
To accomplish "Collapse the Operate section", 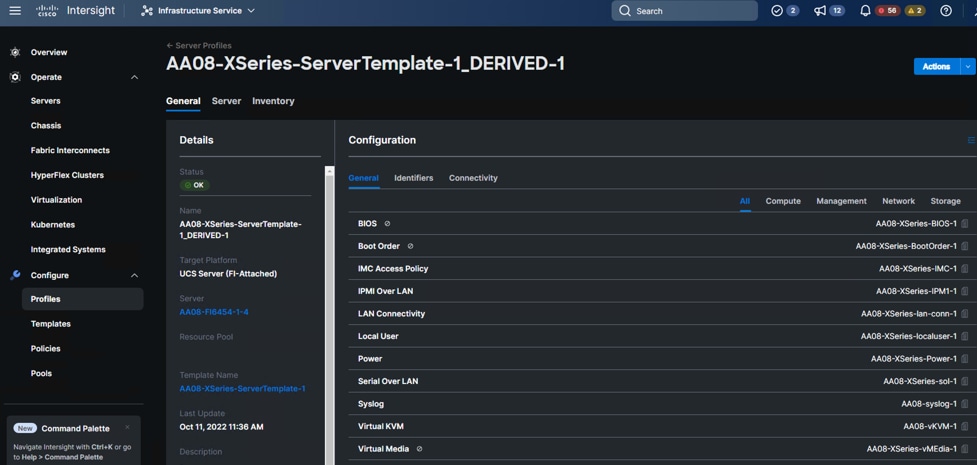I will click(134, 77).
